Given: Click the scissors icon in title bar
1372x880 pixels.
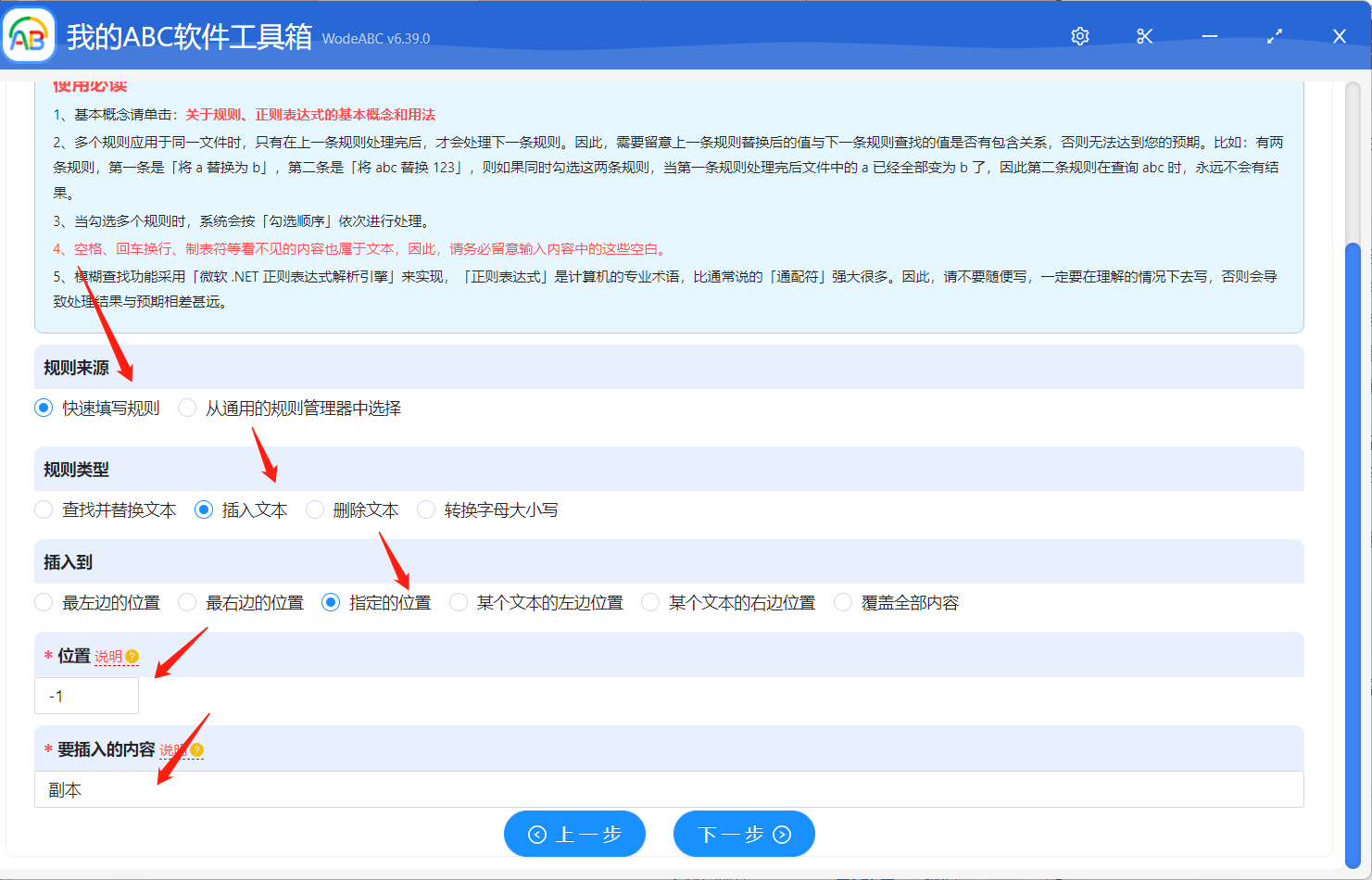Looking at the screenshot, I should (1144, 36).
